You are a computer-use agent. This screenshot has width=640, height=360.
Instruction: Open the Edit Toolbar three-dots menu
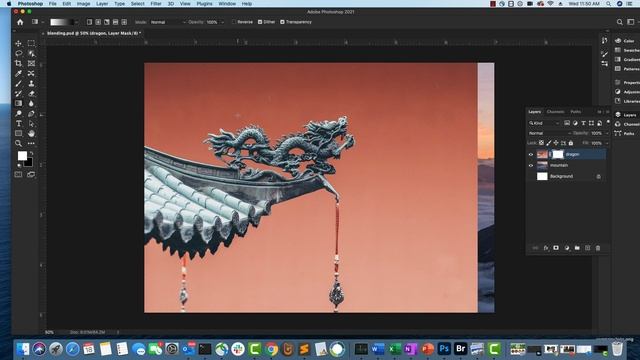coord(31,143)
